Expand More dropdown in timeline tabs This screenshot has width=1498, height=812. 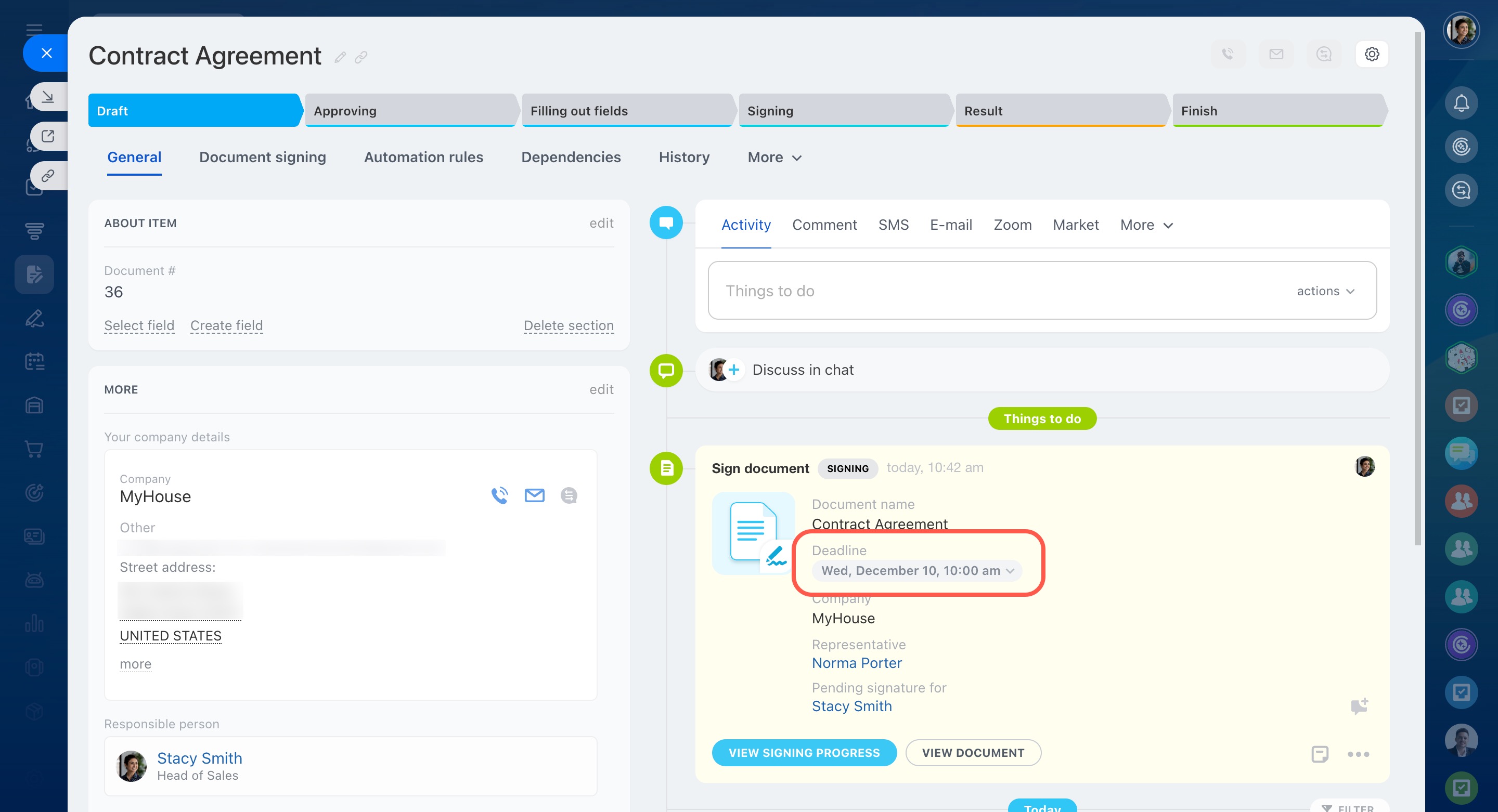[x=1146, y=225]
